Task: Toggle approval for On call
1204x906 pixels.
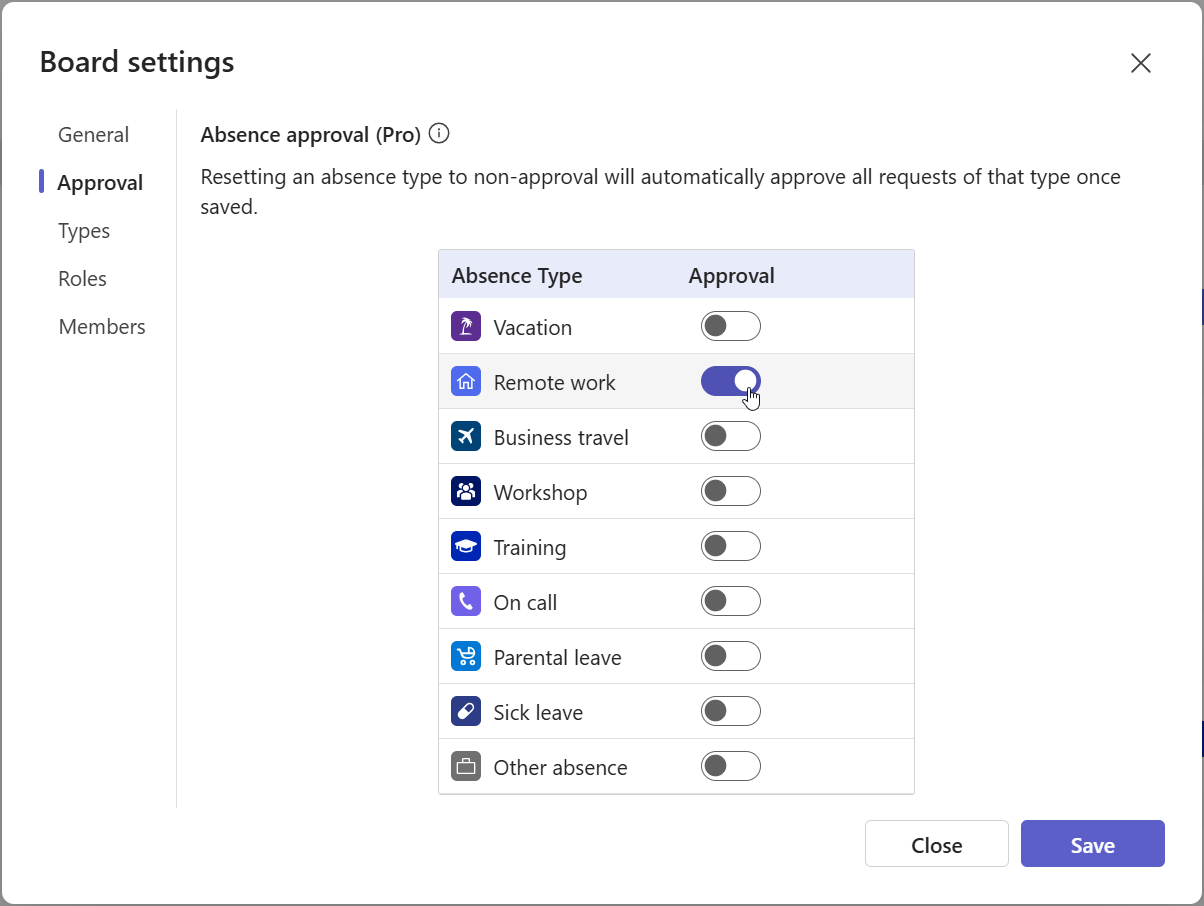Action: (731, 601)
